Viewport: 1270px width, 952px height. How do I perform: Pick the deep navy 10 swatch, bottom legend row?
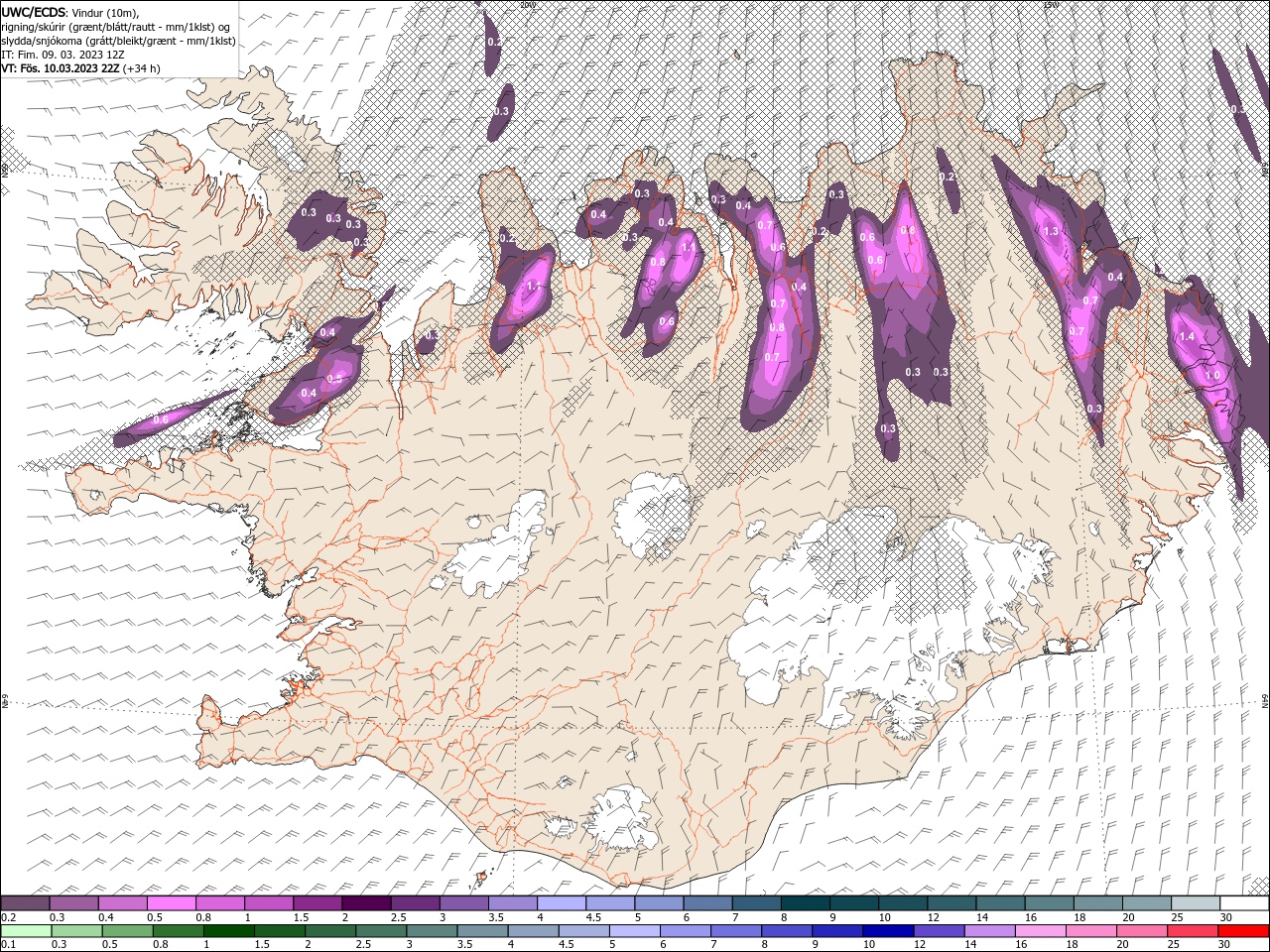[x=889, y=931]
